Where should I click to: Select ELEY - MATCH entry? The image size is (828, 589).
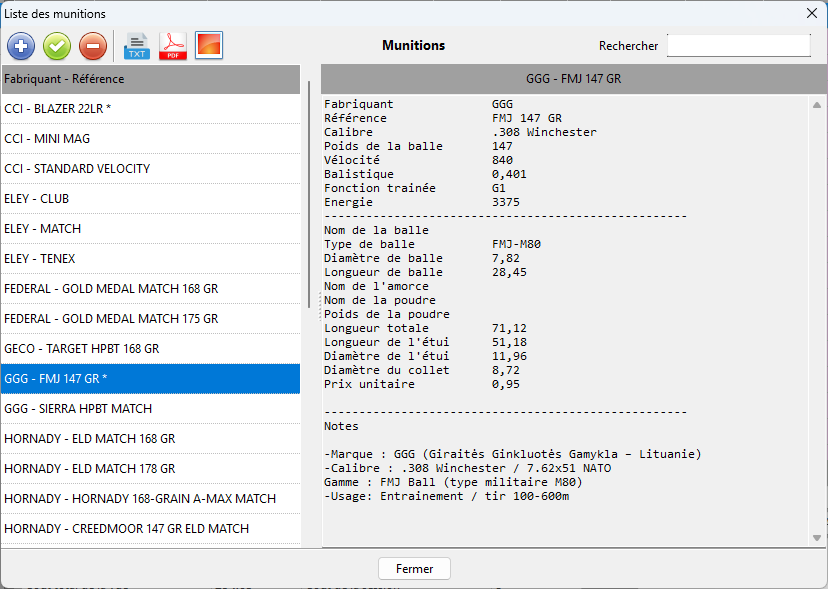click(150, 229)
